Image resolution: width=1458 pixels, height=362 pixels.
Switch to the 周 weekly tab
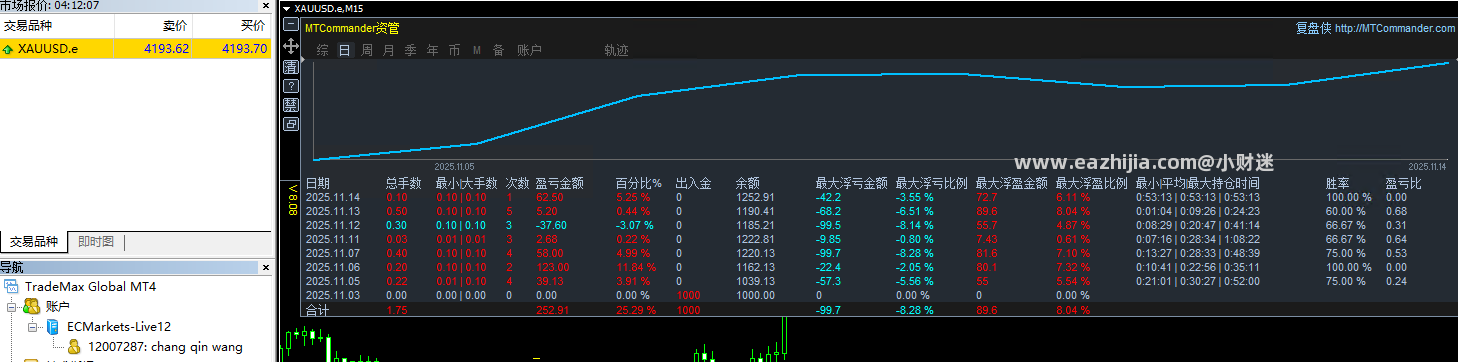tap(367, 50)
